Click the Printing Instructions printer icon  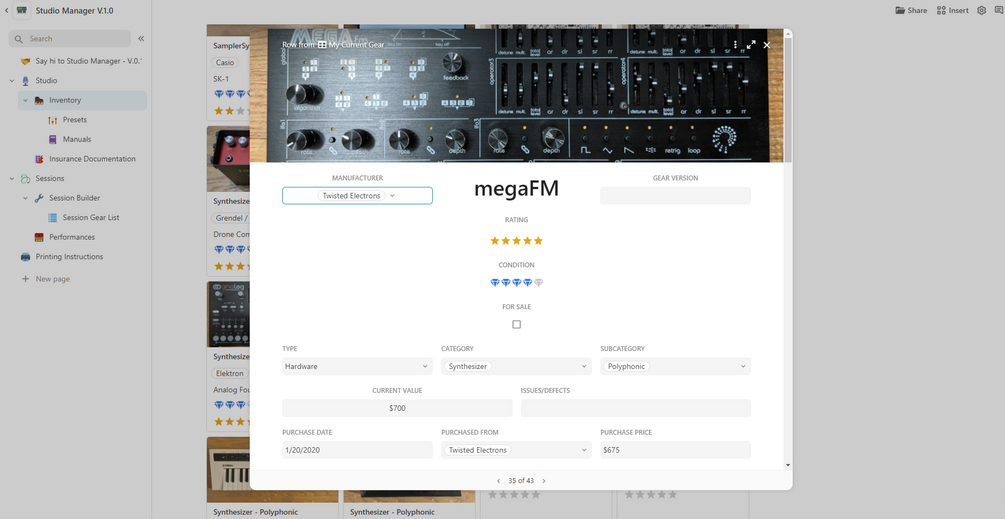pyautogui.click(x=26, y=257)
